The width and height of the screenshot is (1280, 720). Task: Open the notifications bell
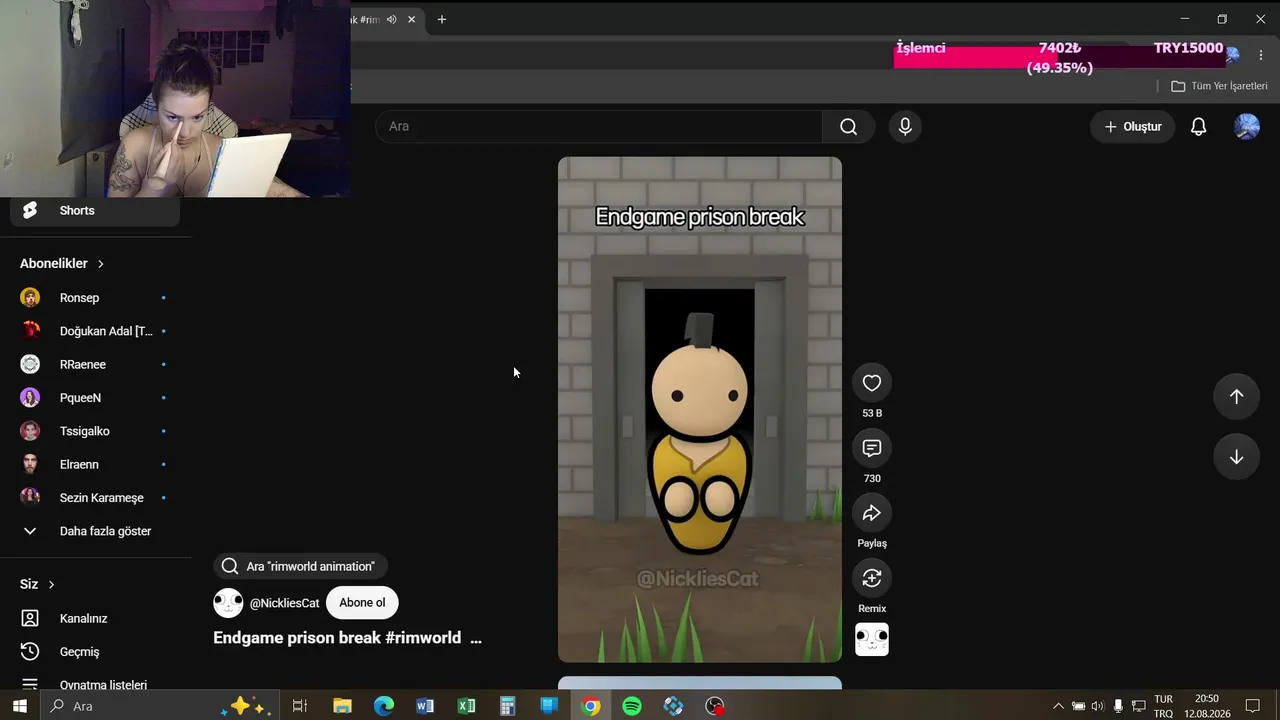coord(1198,126)
